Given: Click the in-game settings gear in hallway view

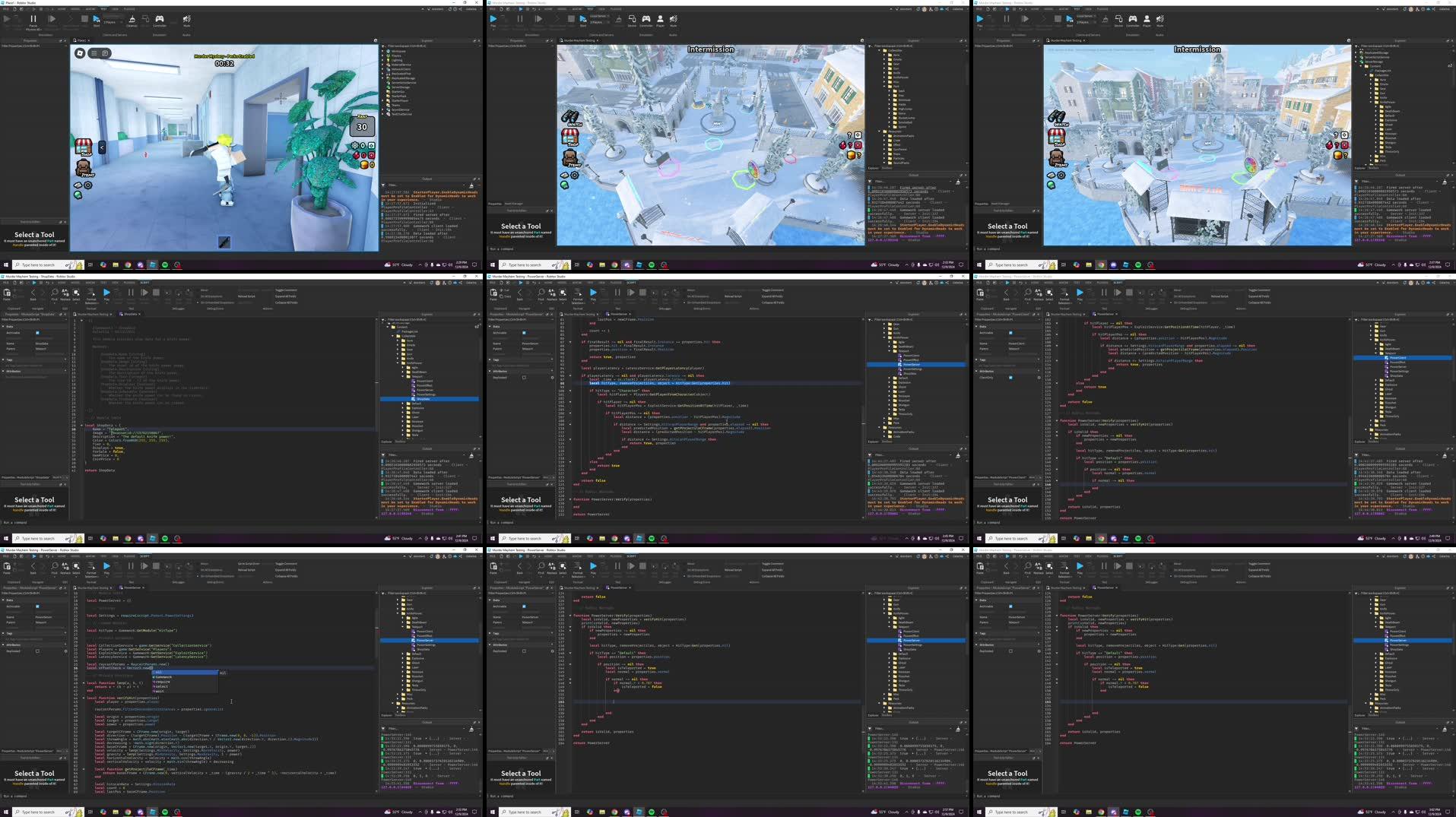Looking at the screenshot, I should point(88,185).
